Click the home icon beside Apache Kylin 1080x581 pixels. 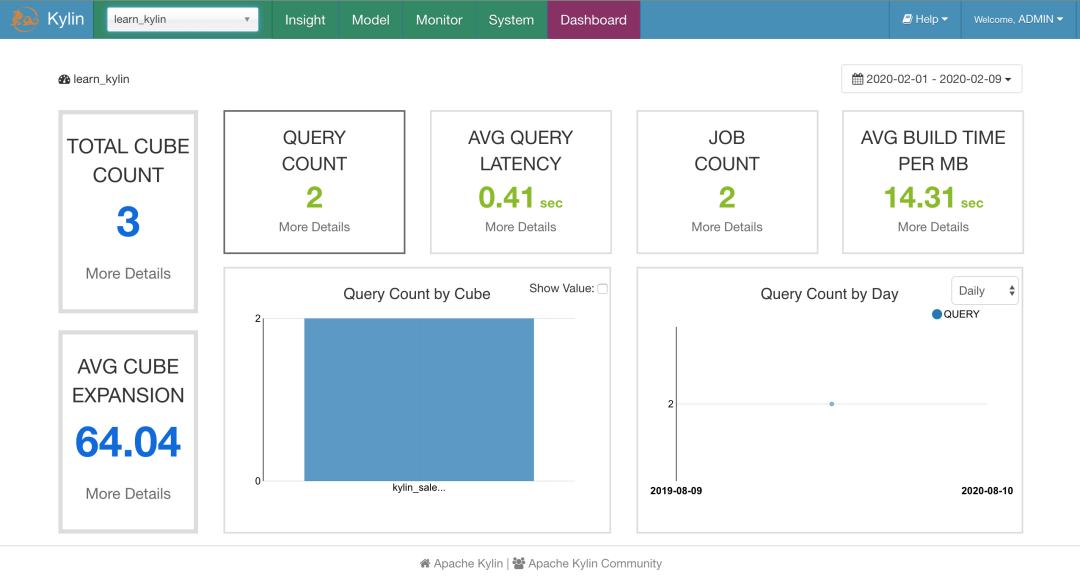pyautogui.click(x=425, y=563)
